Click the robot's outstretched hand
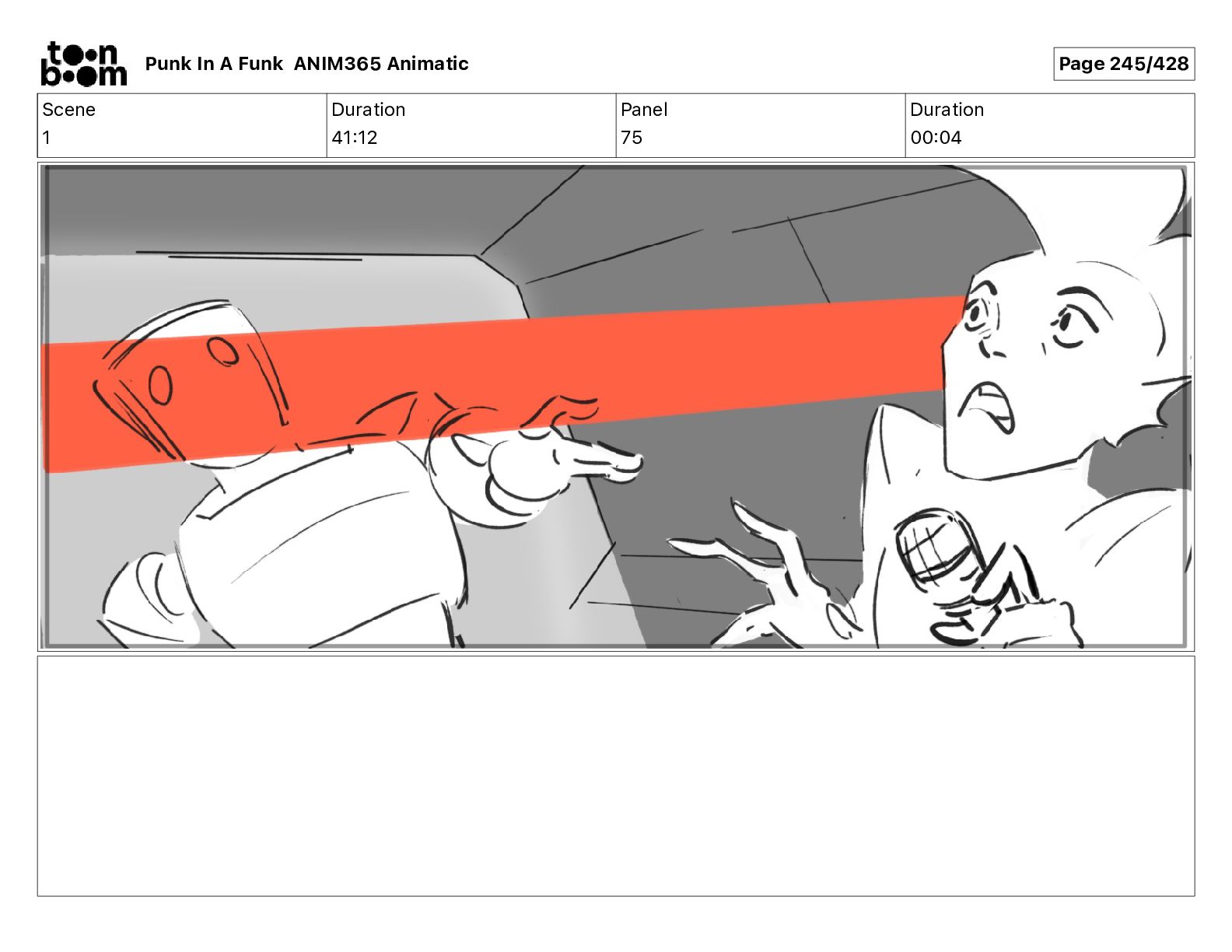1232x952 pixels. pos(552,463)
